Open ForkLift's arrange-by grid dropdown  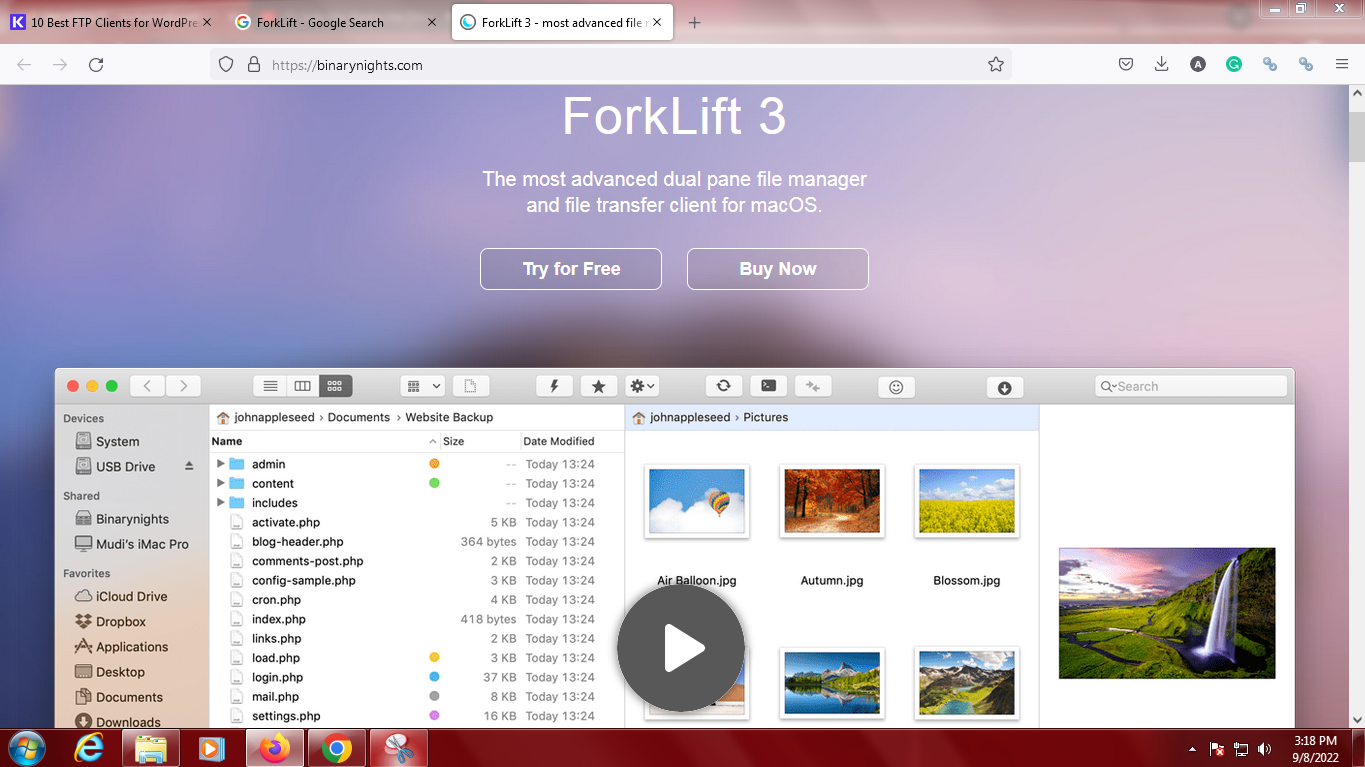tap(422, 386)
